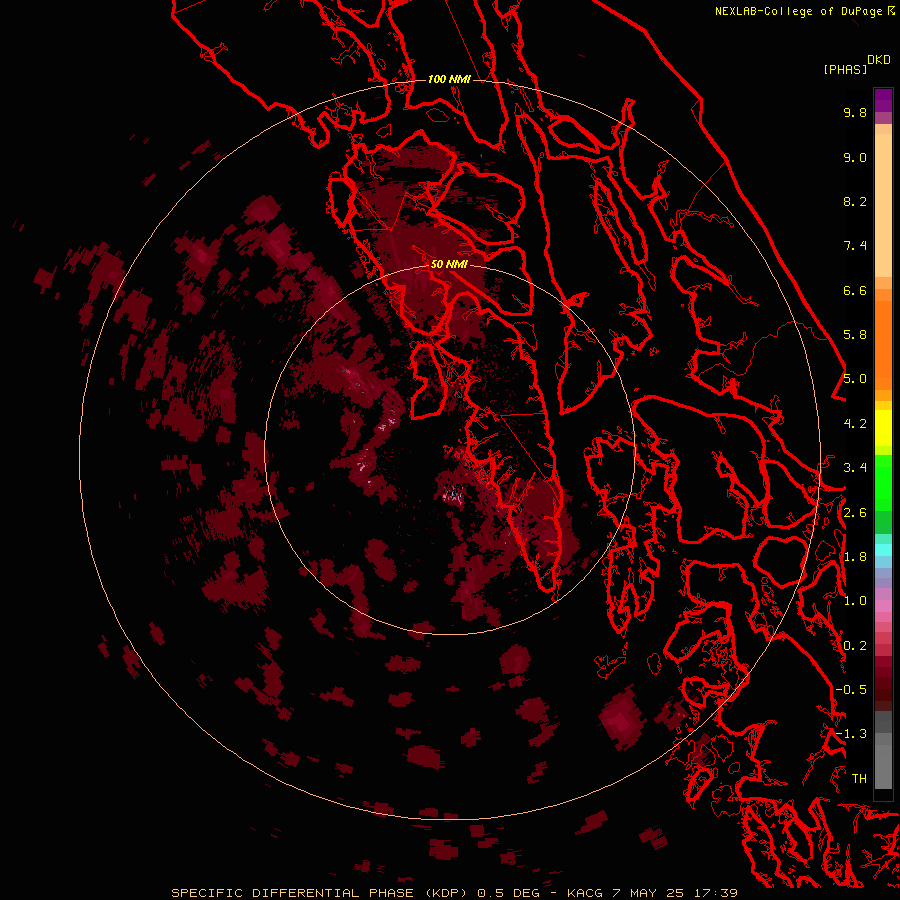This screenshot has height=900, width=900.
Task: Click the yellow segment of the color bar
Action: [883, 428]
